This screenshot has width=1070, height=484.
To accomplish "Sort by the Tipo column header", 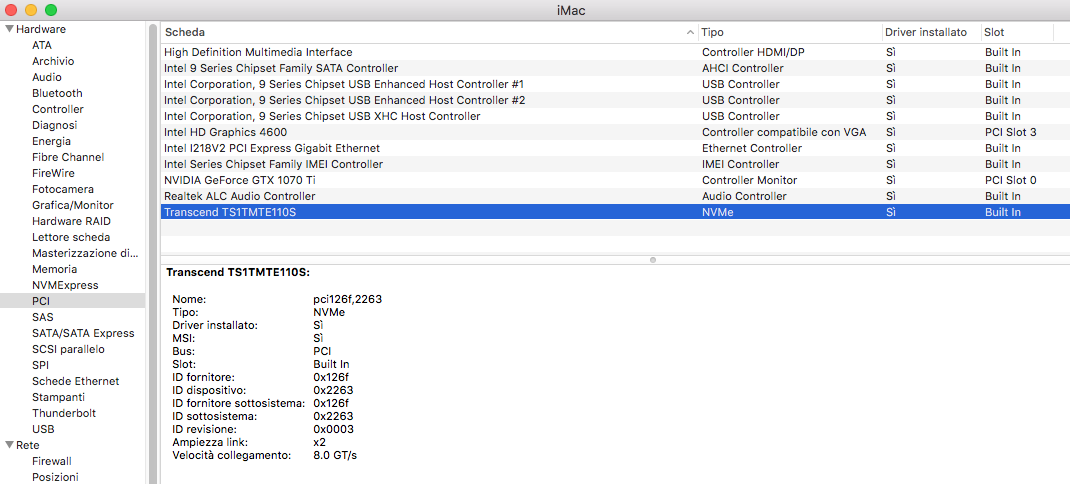I will pos(712,32).
